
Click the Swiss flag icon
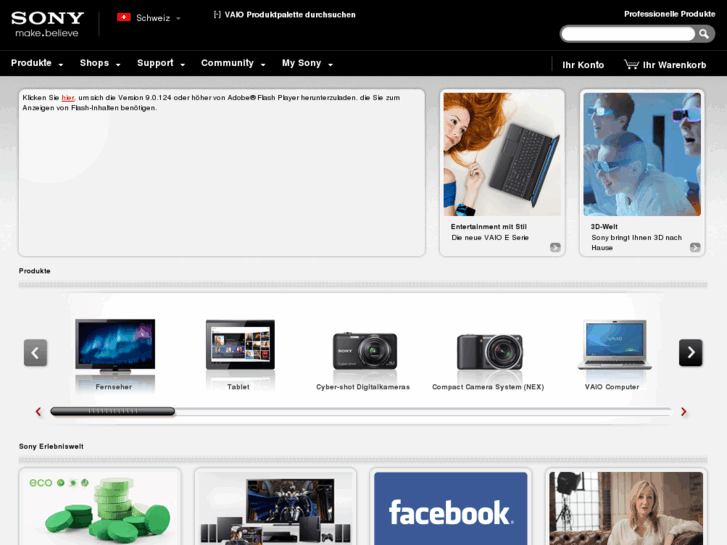tap(124, 18)
